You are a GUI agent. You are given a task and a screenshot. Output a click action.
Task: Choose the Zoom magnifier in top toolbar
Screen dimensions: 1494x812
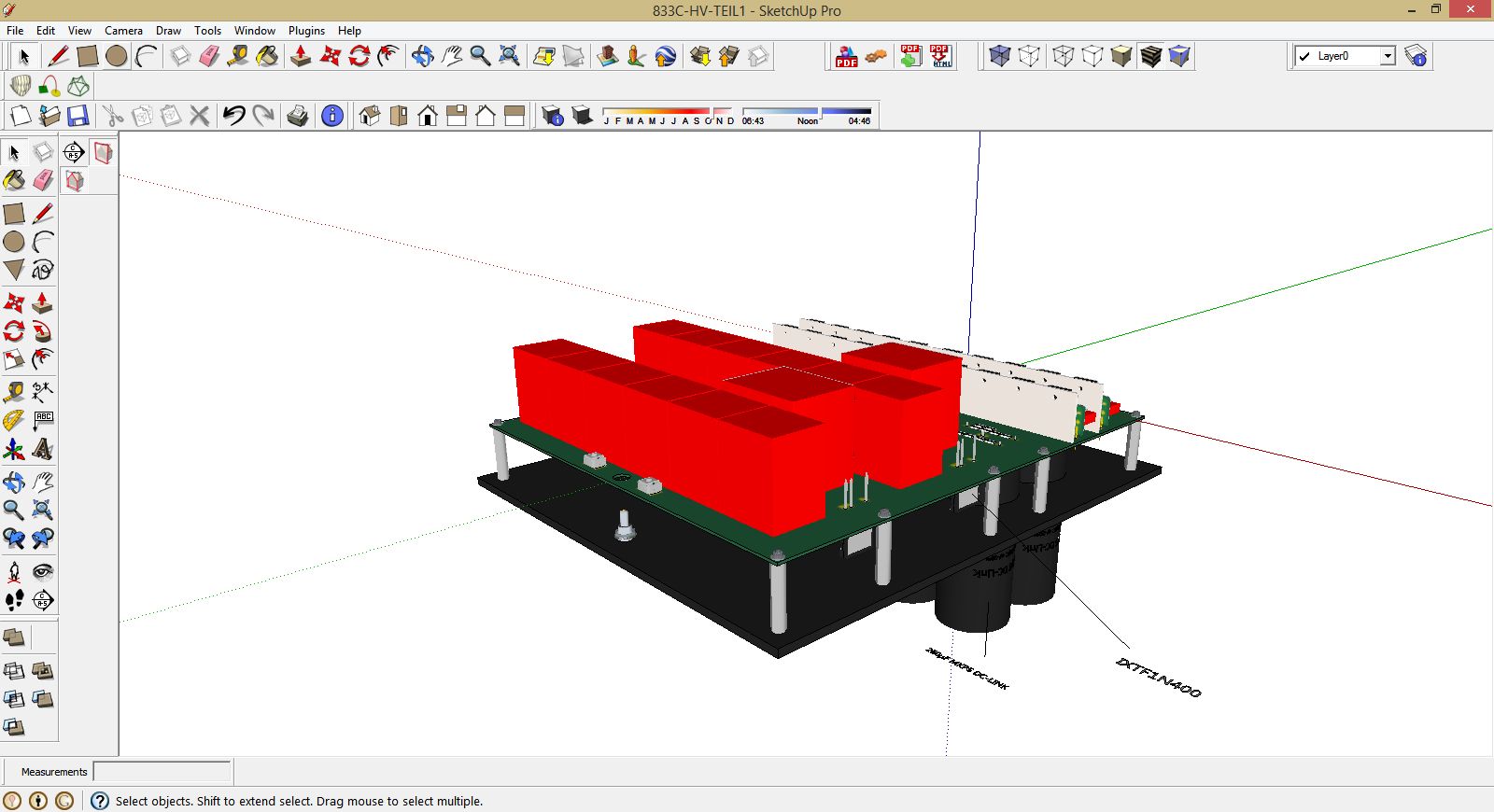(x=480, y=56)
